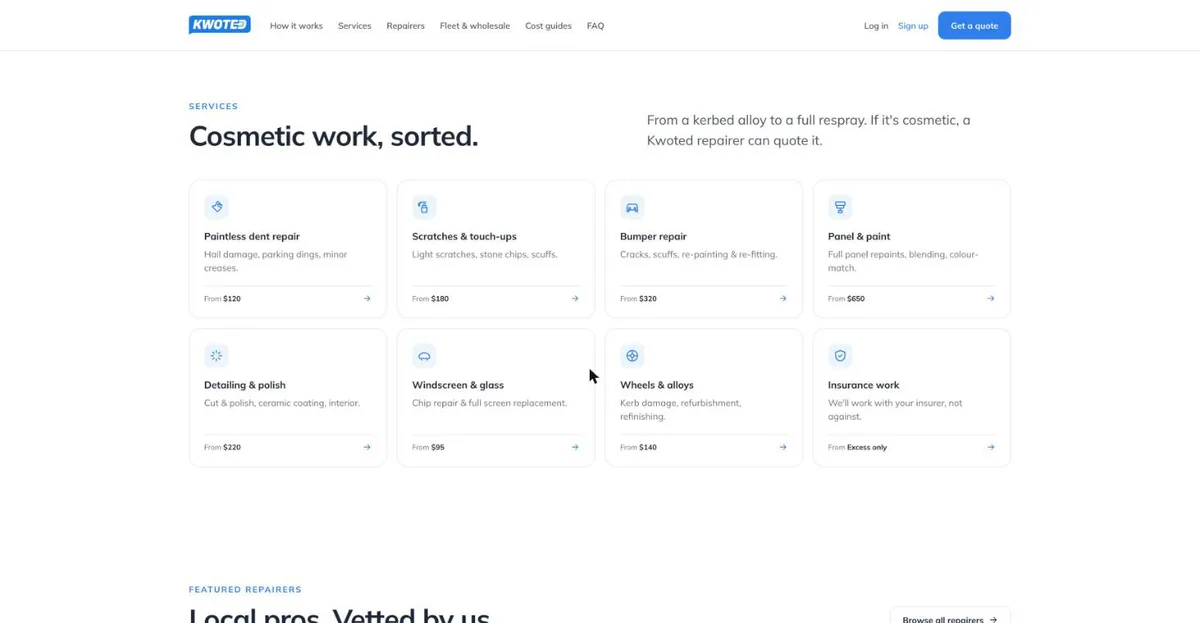Click the 'SERVICES' section label

pos(213,106)
